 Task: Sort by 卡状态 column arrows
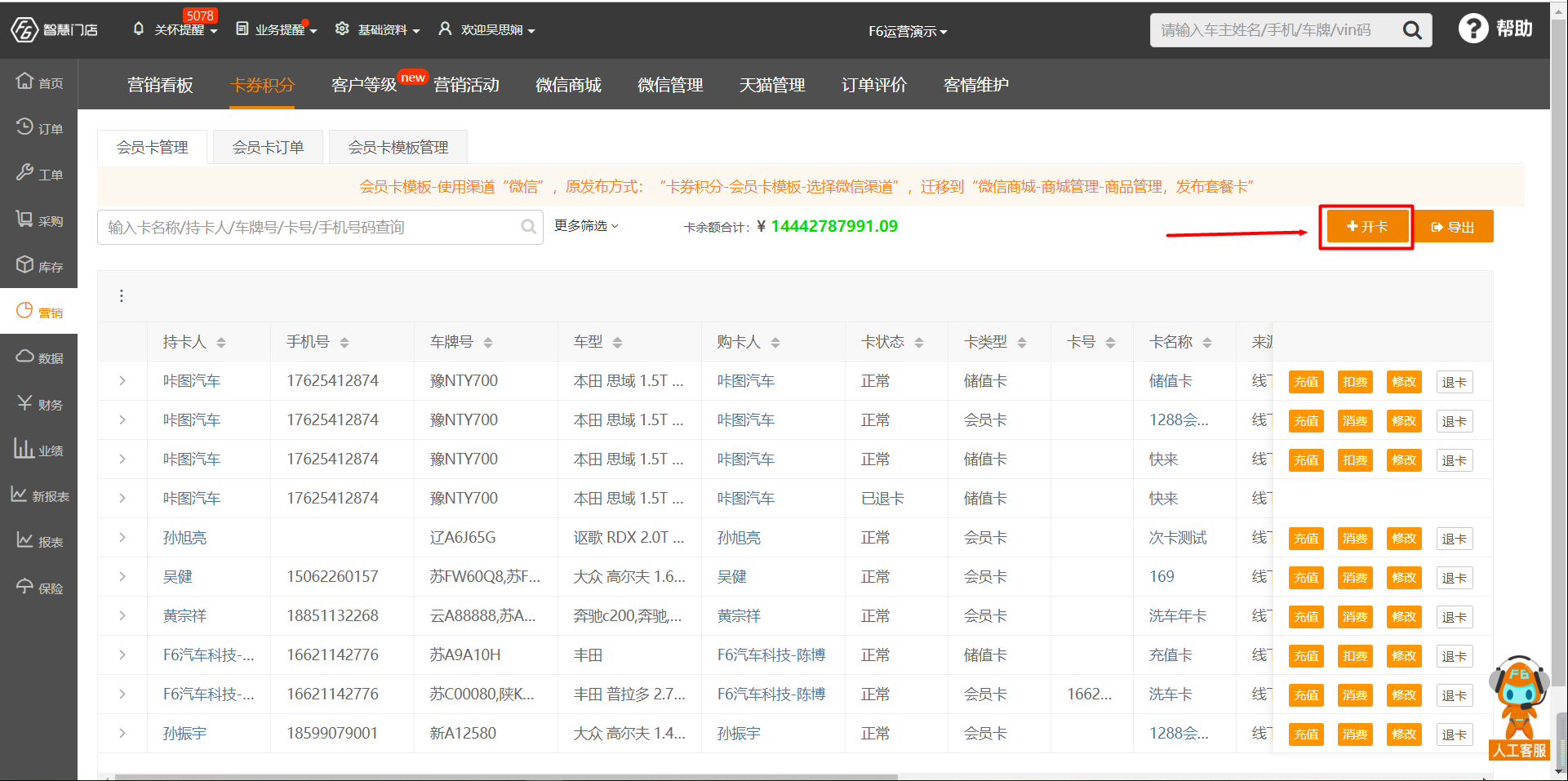point(919,343)
